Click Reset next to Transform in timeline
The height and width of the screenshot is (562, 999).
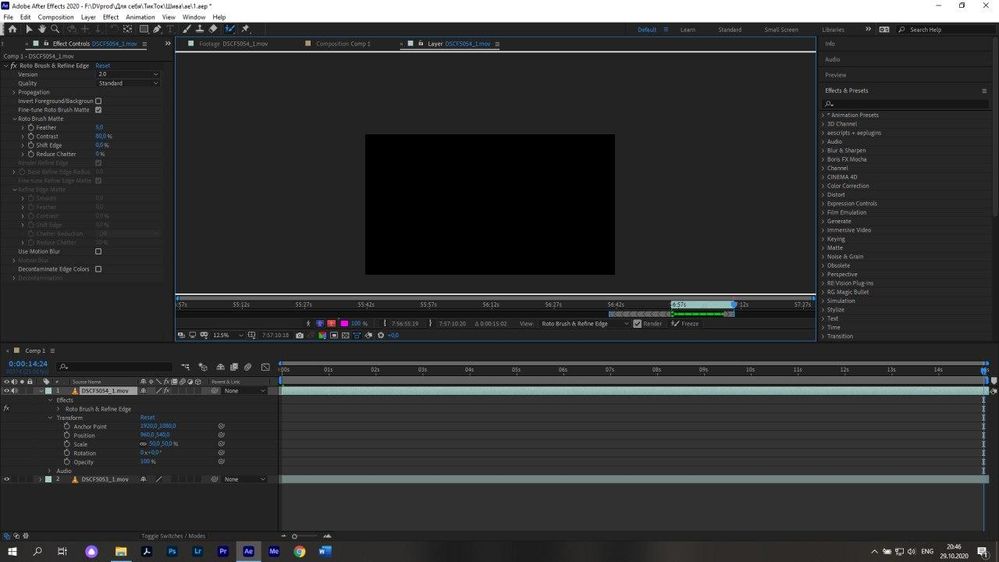click(x=147, y=418)
